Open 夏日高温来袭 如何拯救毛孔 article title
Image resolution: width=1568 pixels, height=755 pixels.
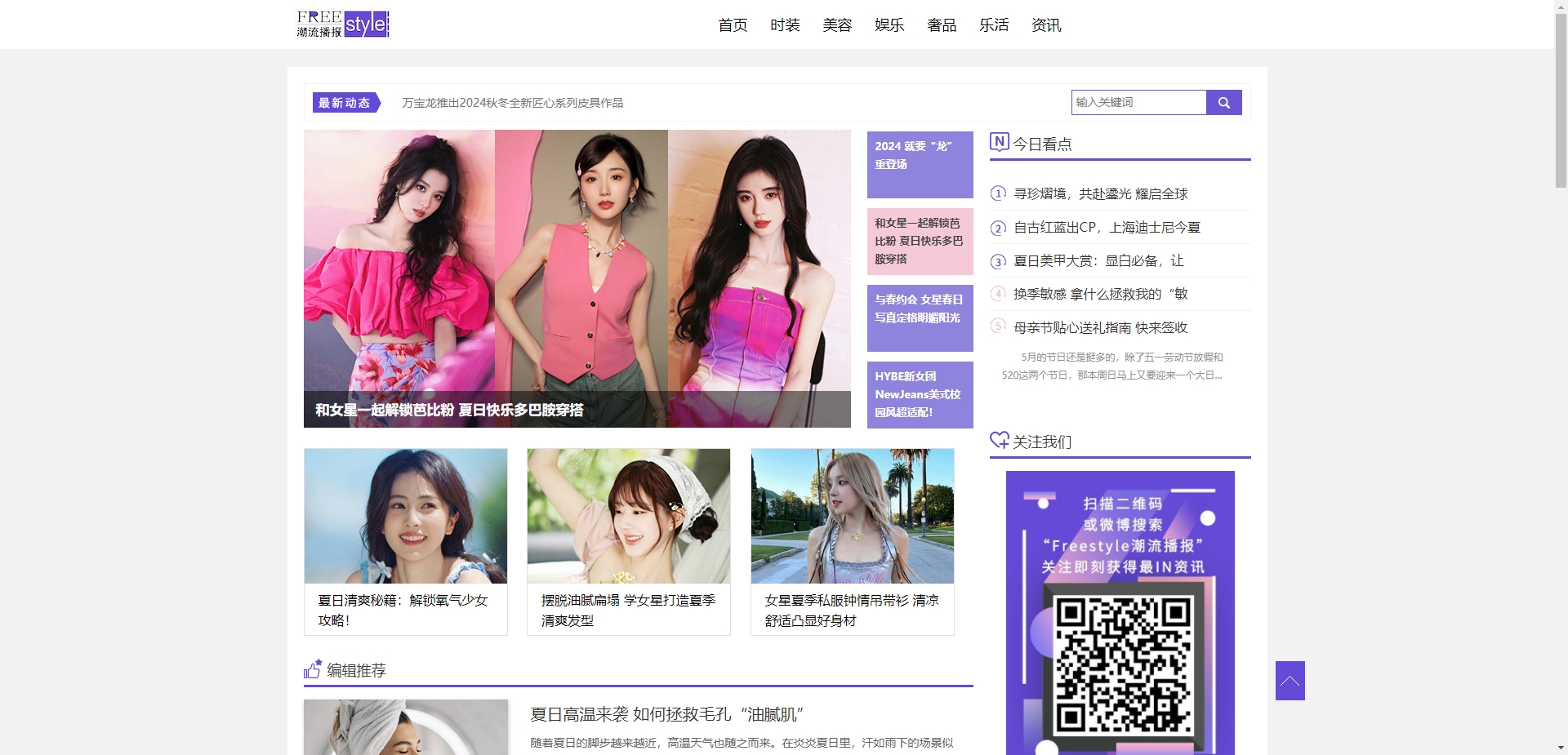point(667,714)
